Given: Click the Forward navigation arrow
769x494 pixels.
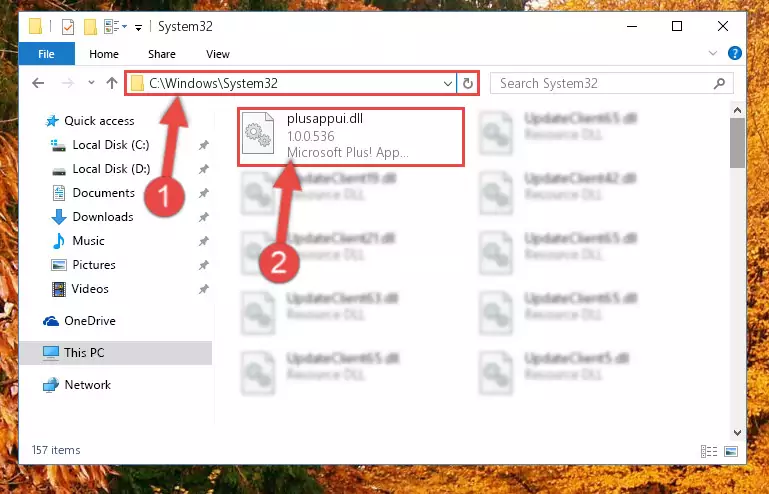Looking at the screenshot, I should point(68,83).
